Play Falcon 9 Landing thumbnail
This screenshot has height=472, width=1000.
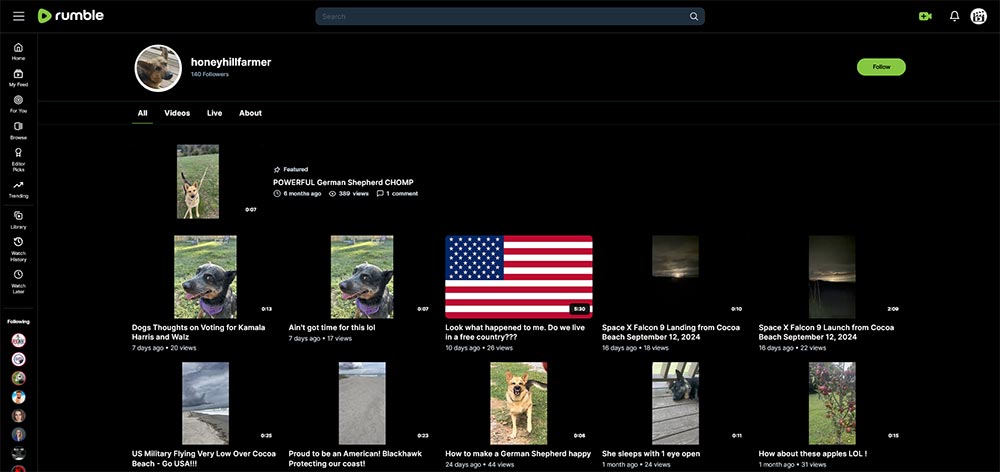[675, 277]
